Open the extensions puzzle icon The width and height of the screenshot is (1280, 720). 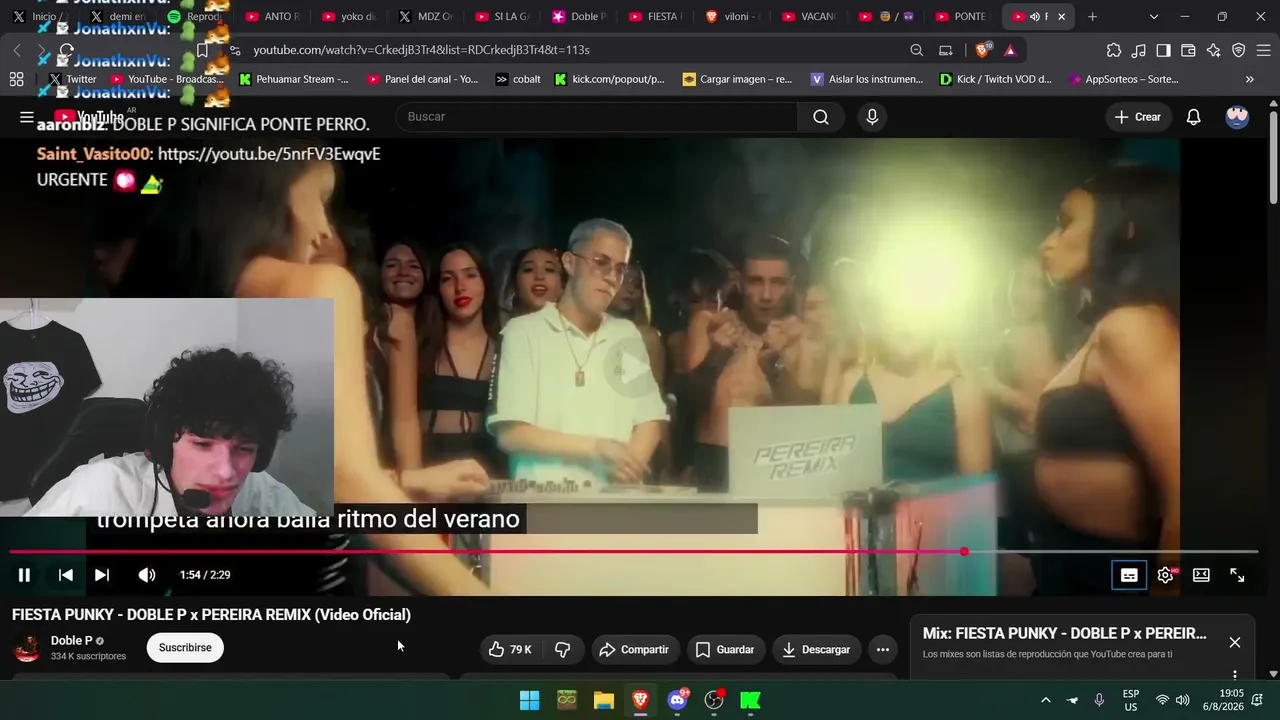[1114, 50]
